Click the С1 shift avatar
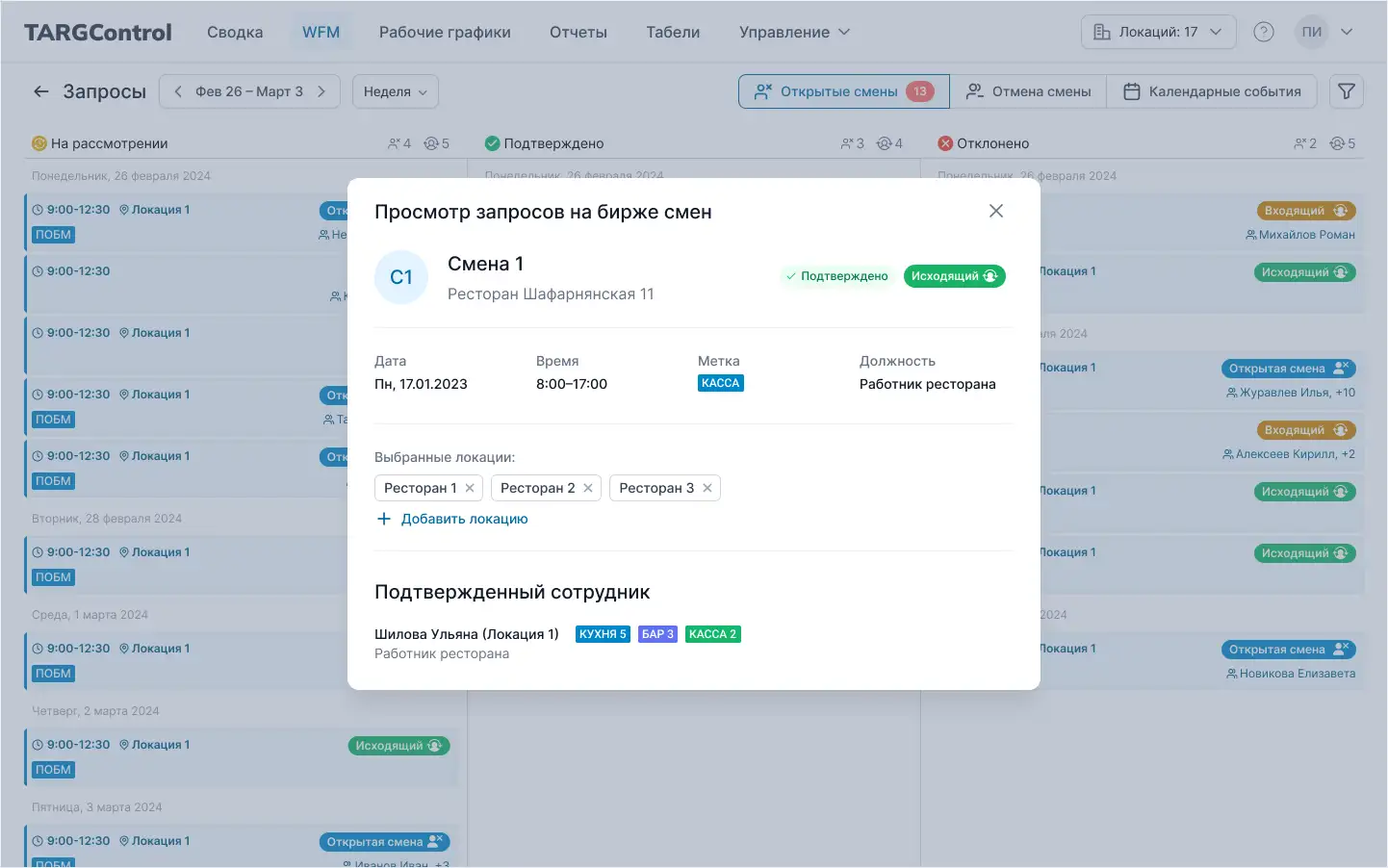1388x868 pixels. click(x=401, y=277)
